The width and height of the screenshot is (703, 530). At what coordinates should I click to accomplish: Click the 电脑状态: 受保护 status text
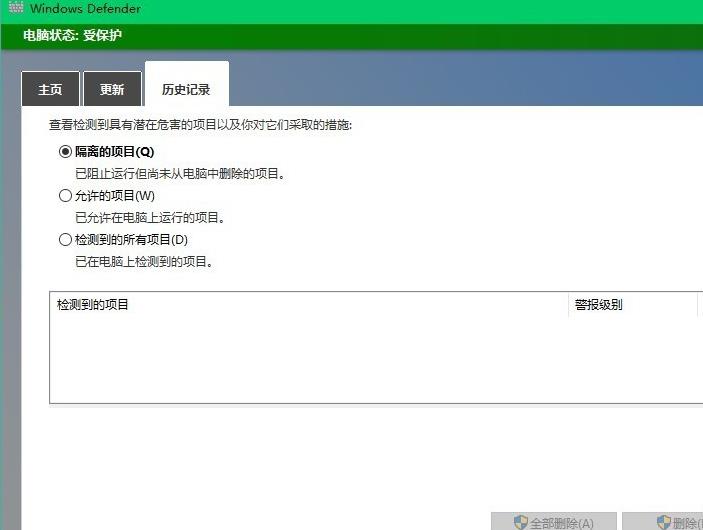click(73, 35)
